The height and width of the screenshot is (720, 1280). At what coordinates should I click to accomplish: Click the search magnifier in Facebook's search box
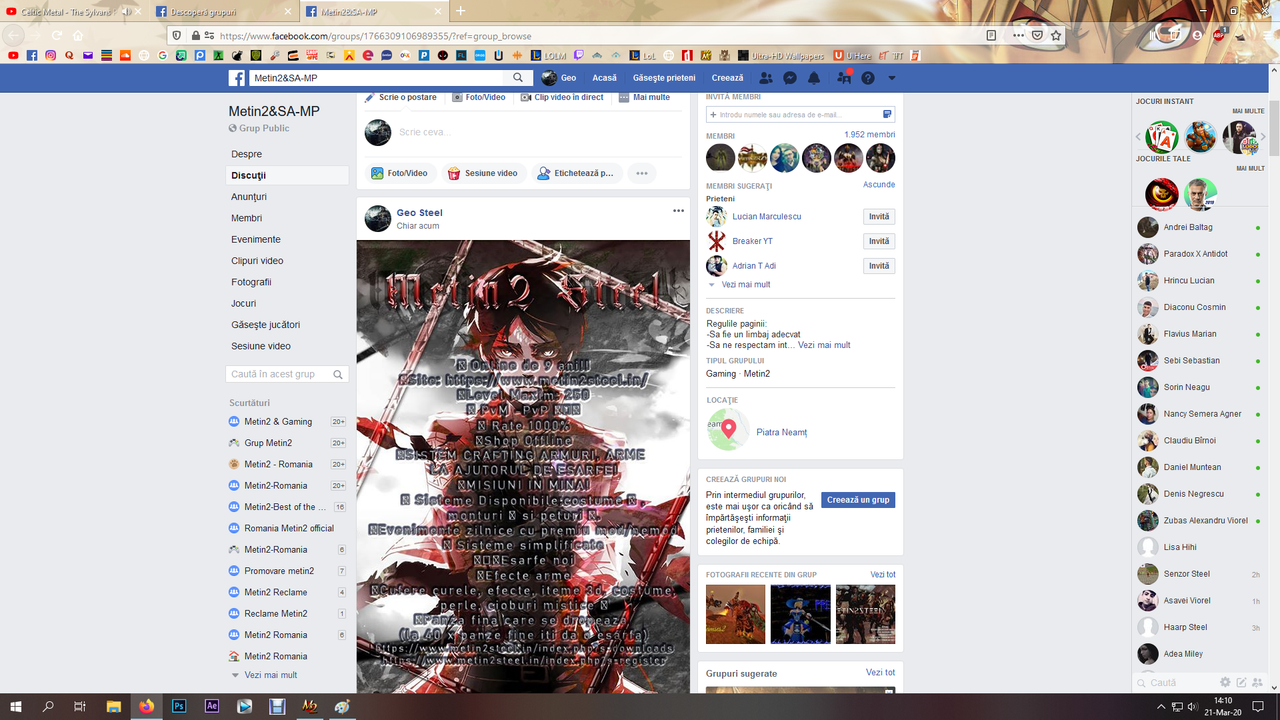click(x=518, y=78)
